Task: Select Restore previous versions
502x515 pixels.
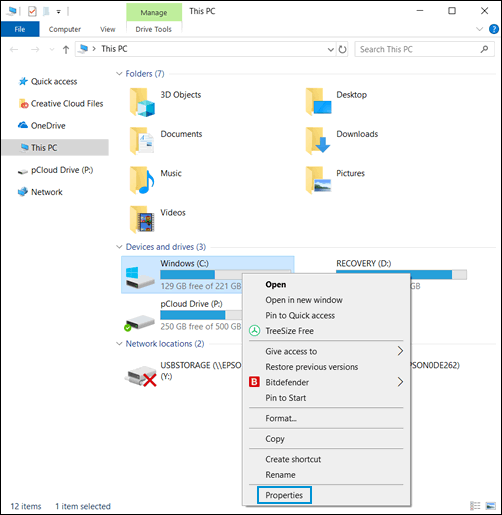Action: click(x=312, y=367)
